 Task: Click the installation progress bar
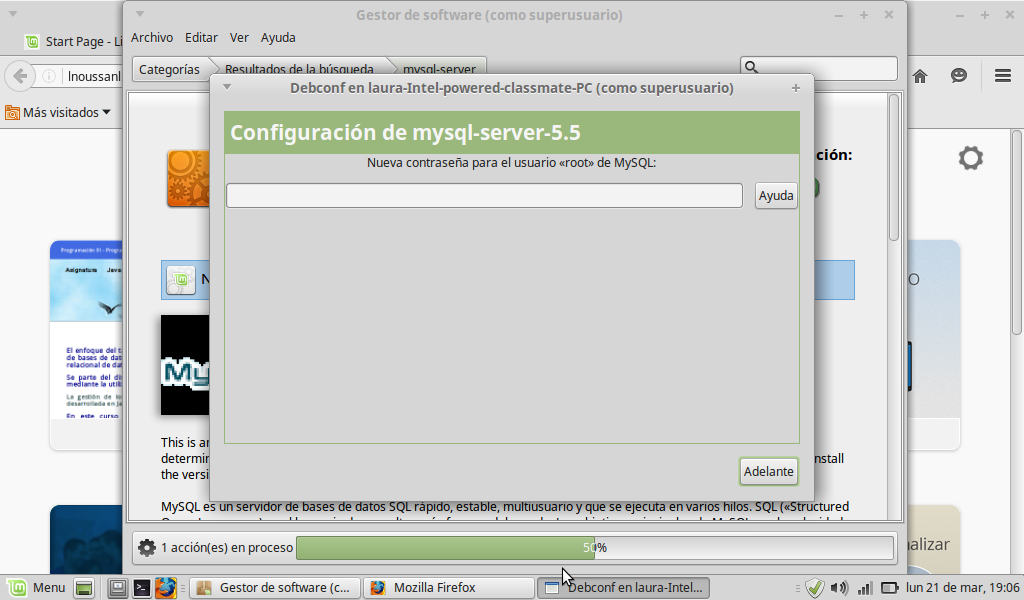click(x=594, y=547)
